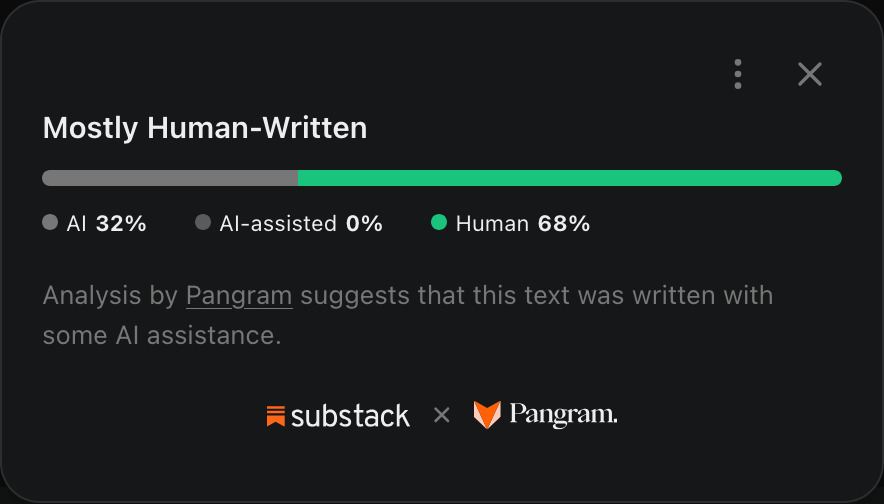Click the substack wordmark text
The height and width of the screenshot is (504, 884).
[350, 417]
